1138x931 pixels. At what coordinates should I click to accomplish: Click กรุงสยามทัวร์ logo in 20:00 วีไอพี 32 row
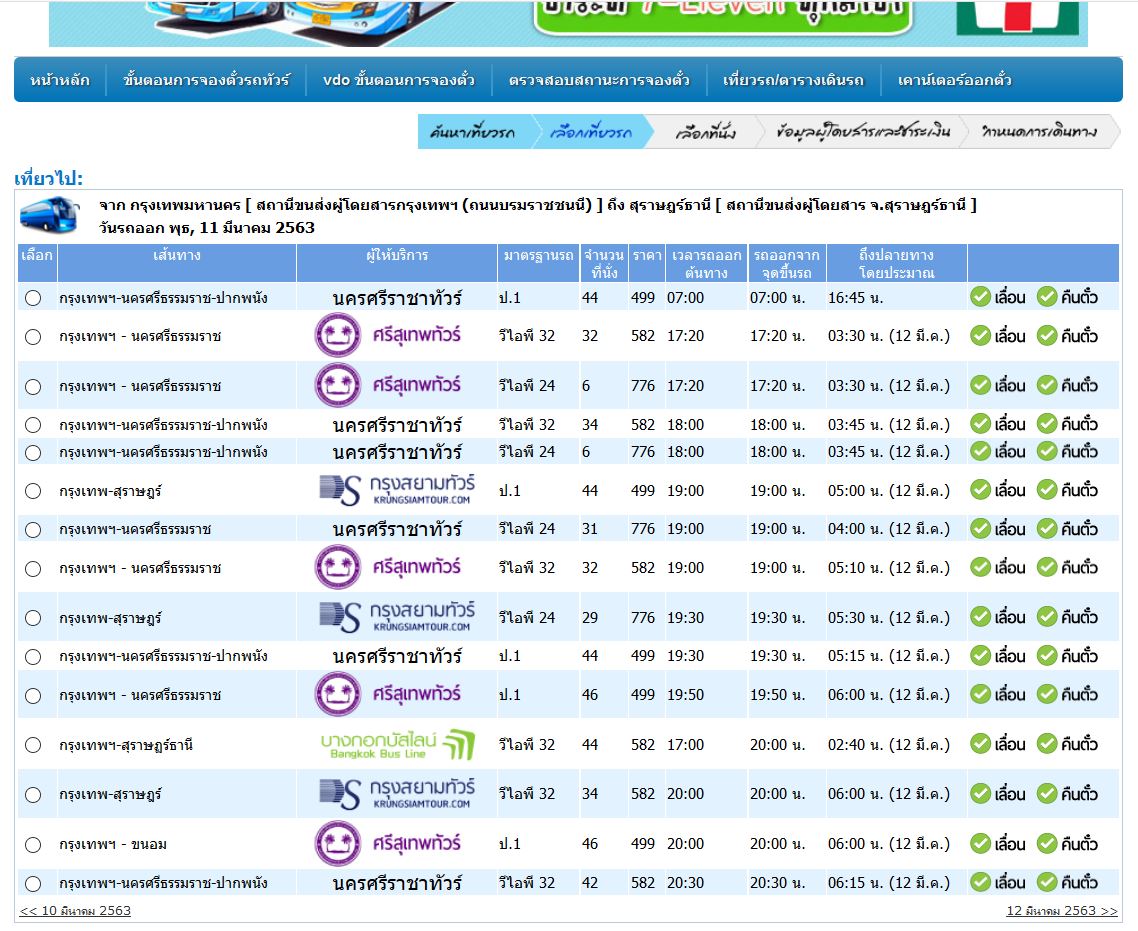coord(398,793)
